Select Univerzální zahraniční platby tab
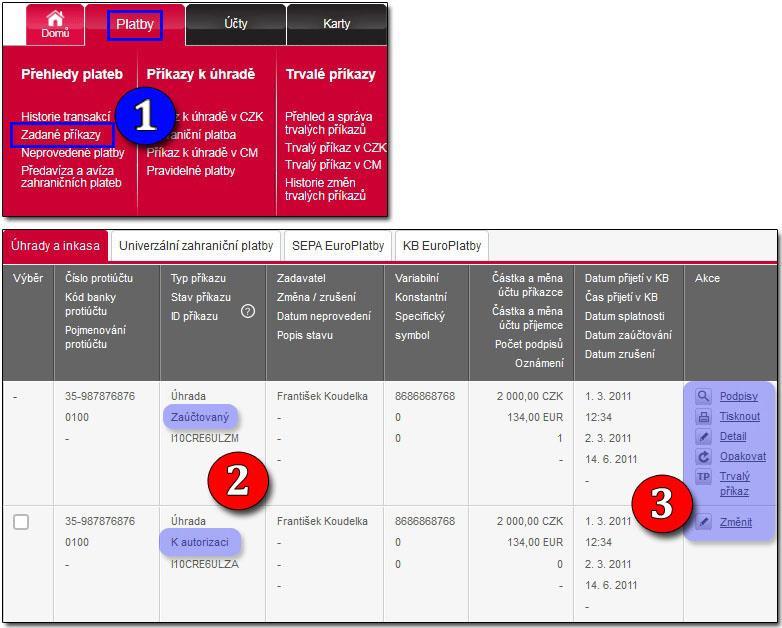Viewport: 782px width, 628px height. tap(196, 246)
